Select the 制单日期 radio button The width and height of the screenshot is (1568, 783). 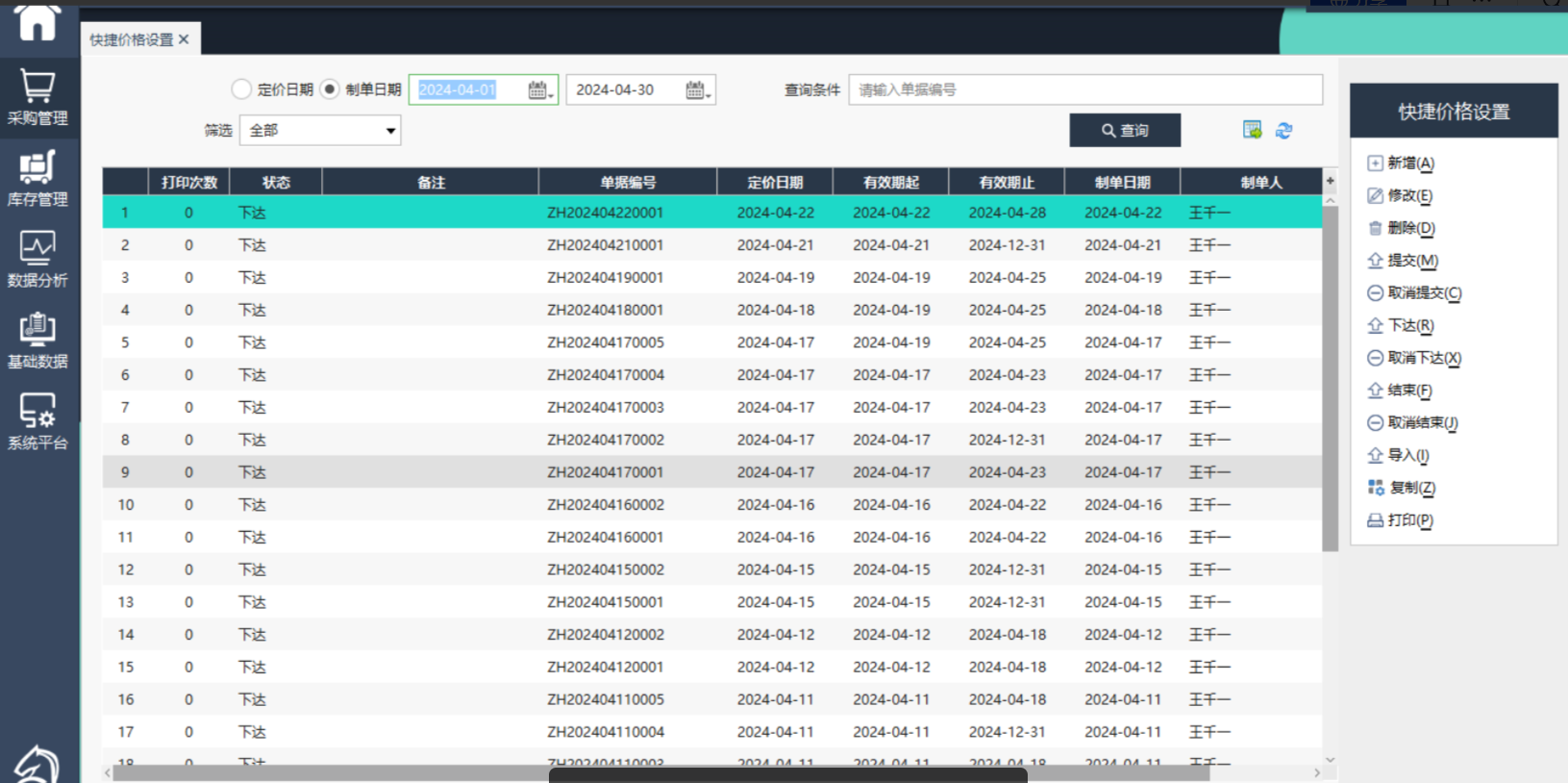pyautogui.click(x=330, y=89)
